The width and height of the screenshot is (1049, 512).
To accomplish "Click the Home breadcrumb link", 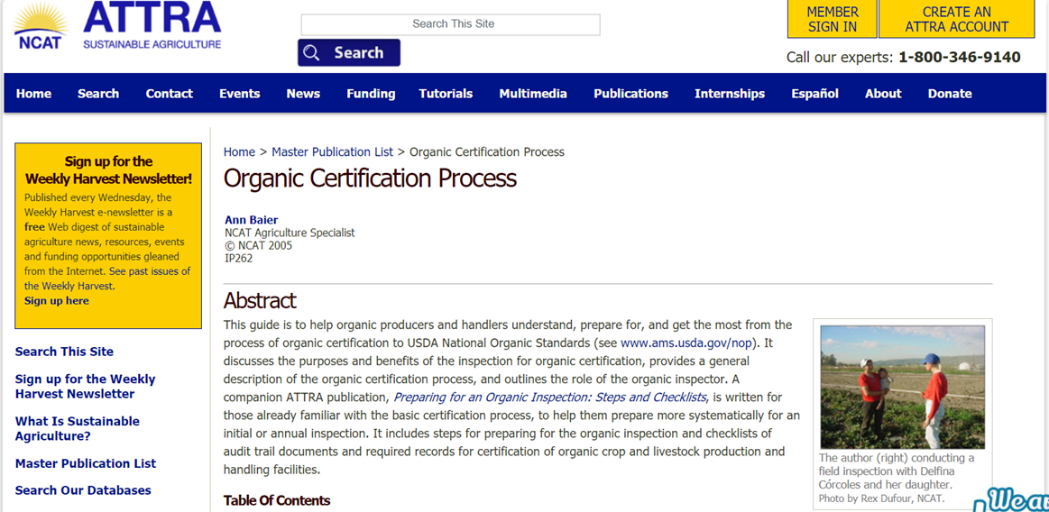I will pyautogui.click(x=240, y=152).
